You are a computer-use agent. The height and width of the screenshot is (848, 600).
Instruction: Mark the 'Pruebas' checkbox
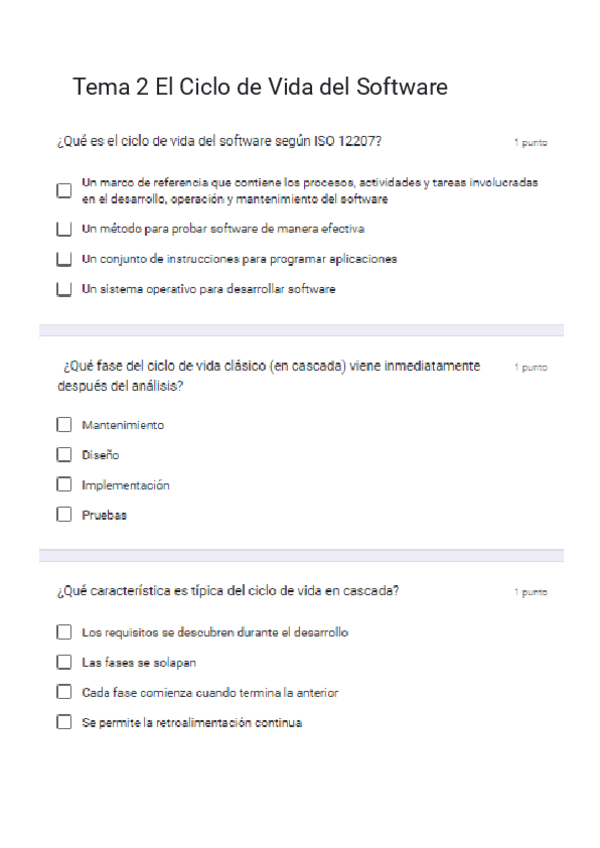click(64, 515)
